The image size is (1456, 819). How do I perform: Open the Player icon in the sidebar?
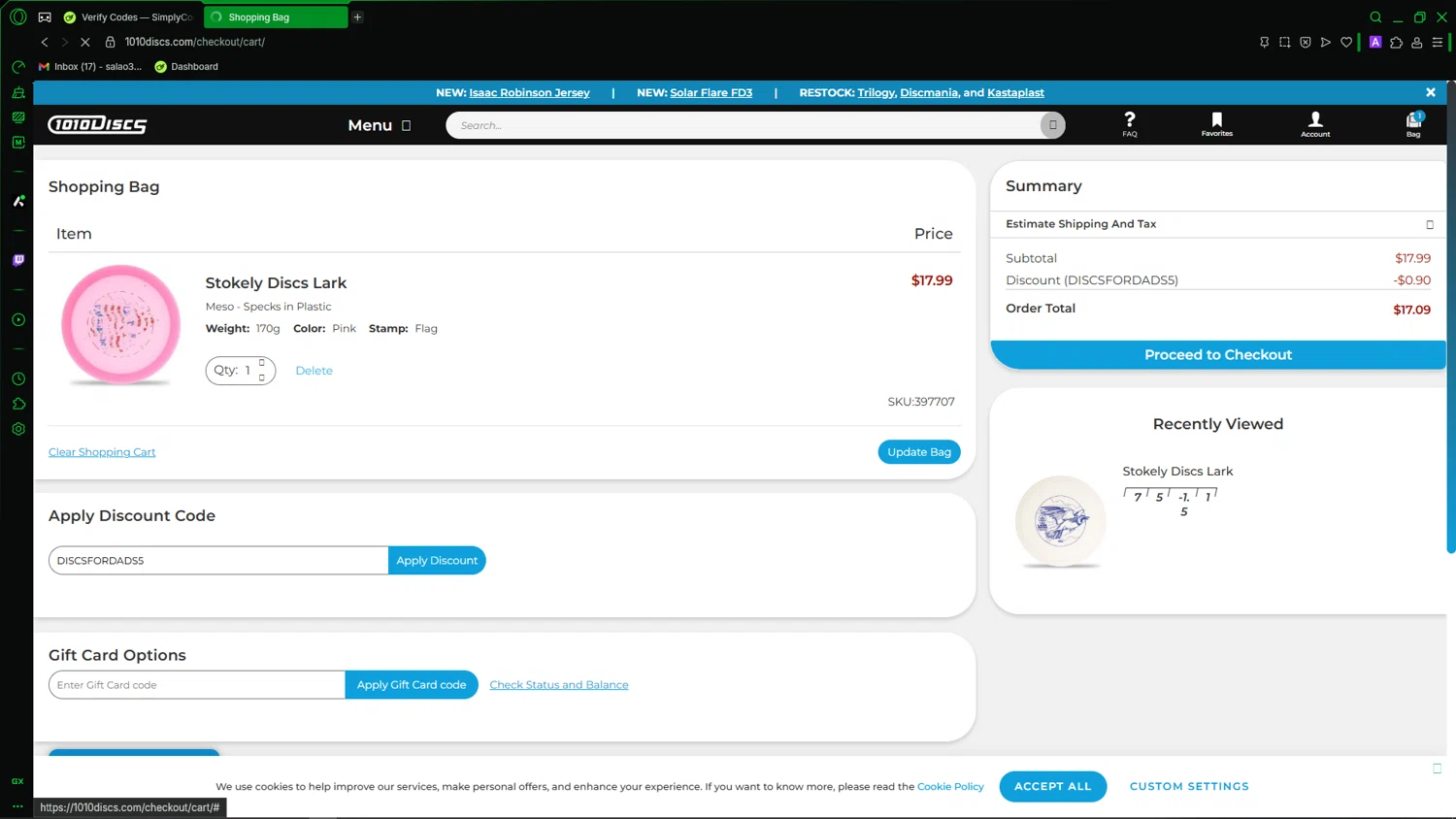click(17, 319)
